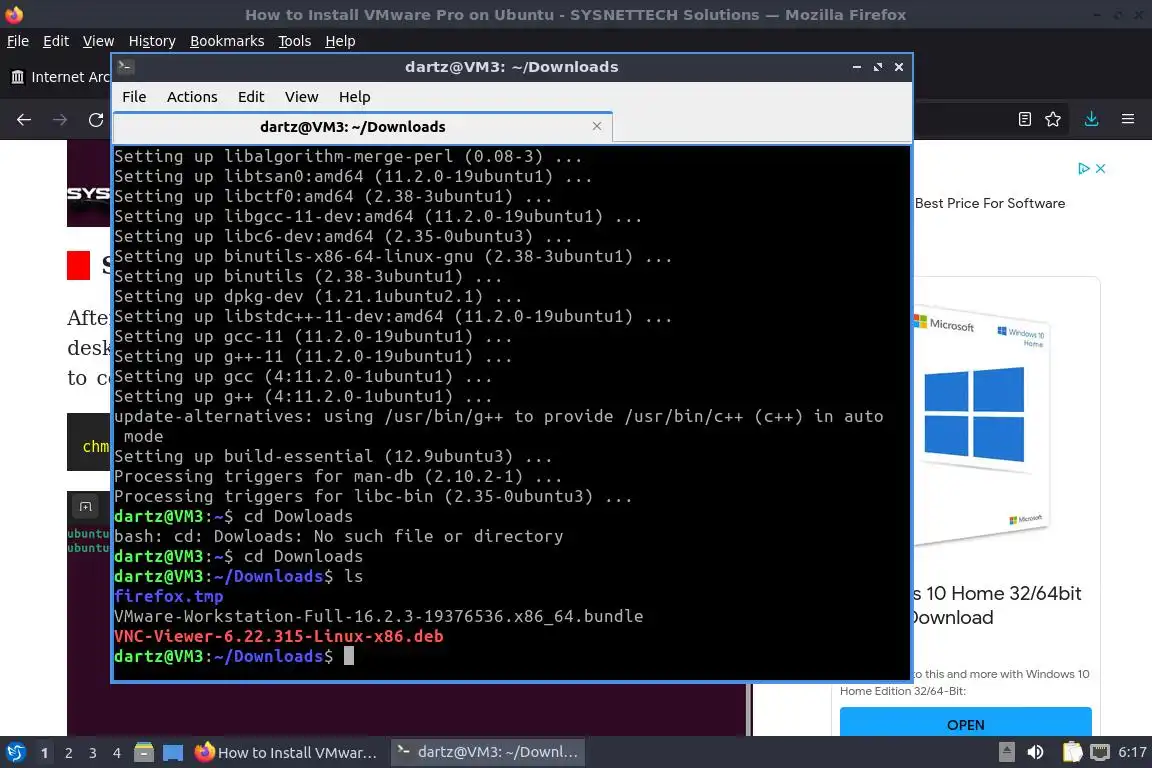
Task: Open terminal Edit menu
Action: [251, 97]
